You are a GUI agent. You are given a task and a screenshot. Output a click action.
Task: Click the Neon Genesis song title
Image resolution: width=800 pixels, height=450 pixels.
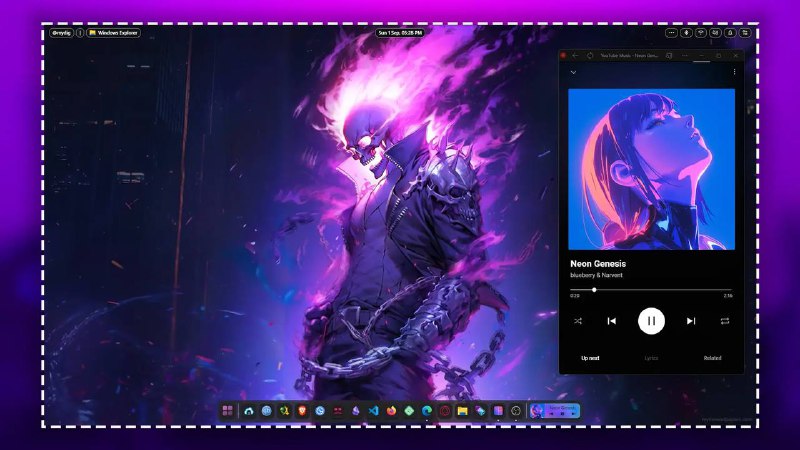click(598, 264)
